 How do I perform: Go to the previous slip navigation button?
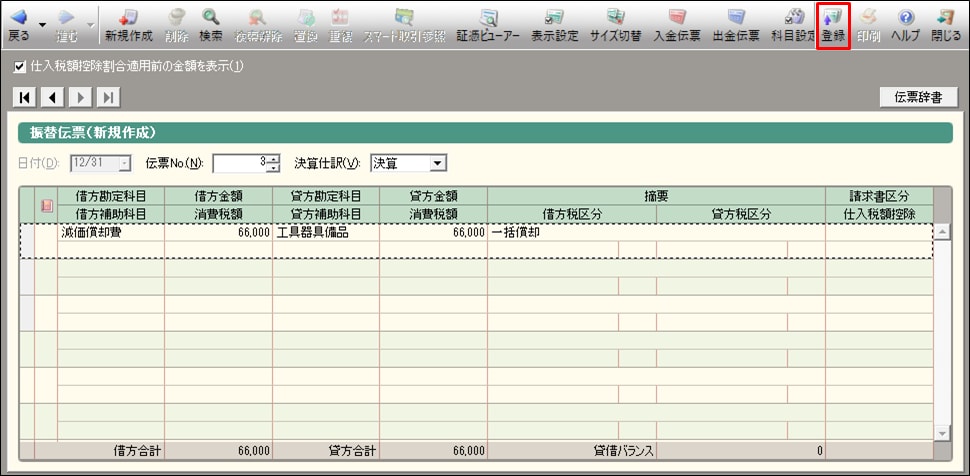(x=52, y=97)
